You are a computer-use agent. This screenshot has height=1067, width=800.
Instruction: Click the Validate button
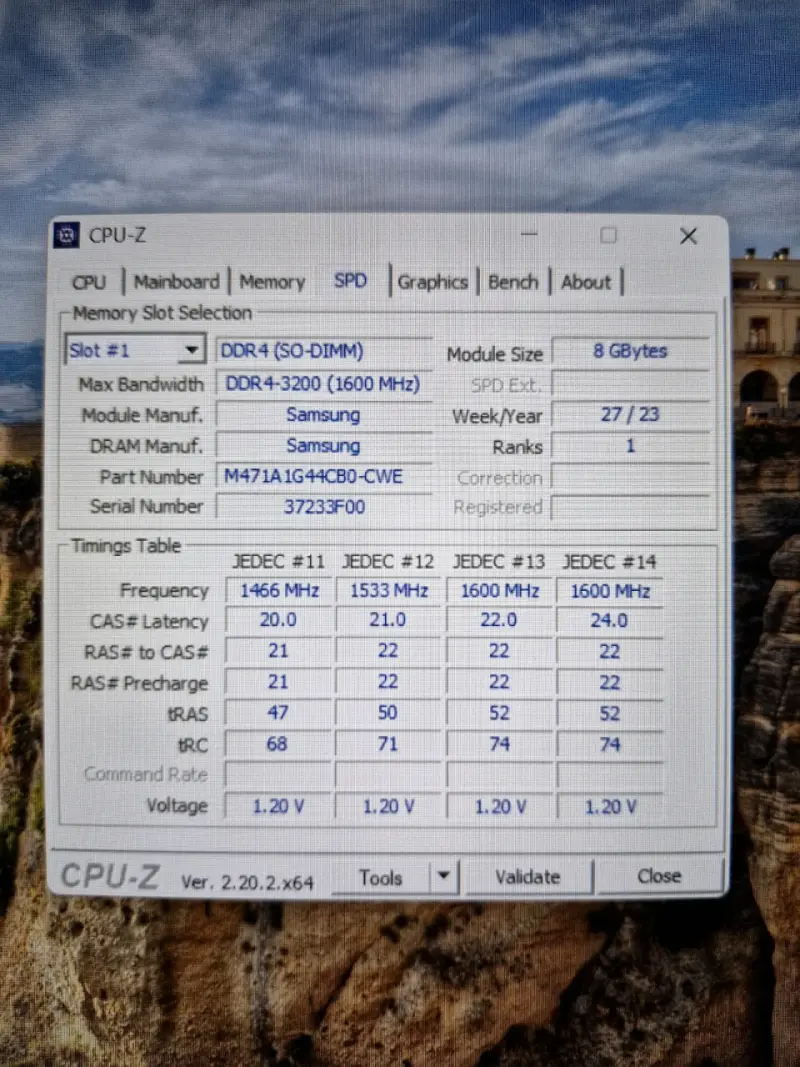(x=528, y=876)
